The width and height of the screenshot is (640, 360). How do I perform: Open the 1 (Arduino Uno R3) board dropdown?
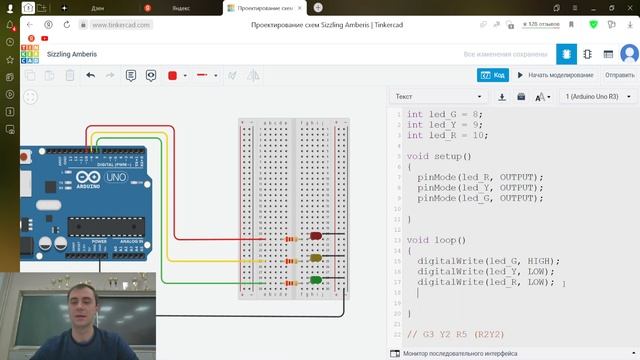pyautogui.click(x=598, y=97)
